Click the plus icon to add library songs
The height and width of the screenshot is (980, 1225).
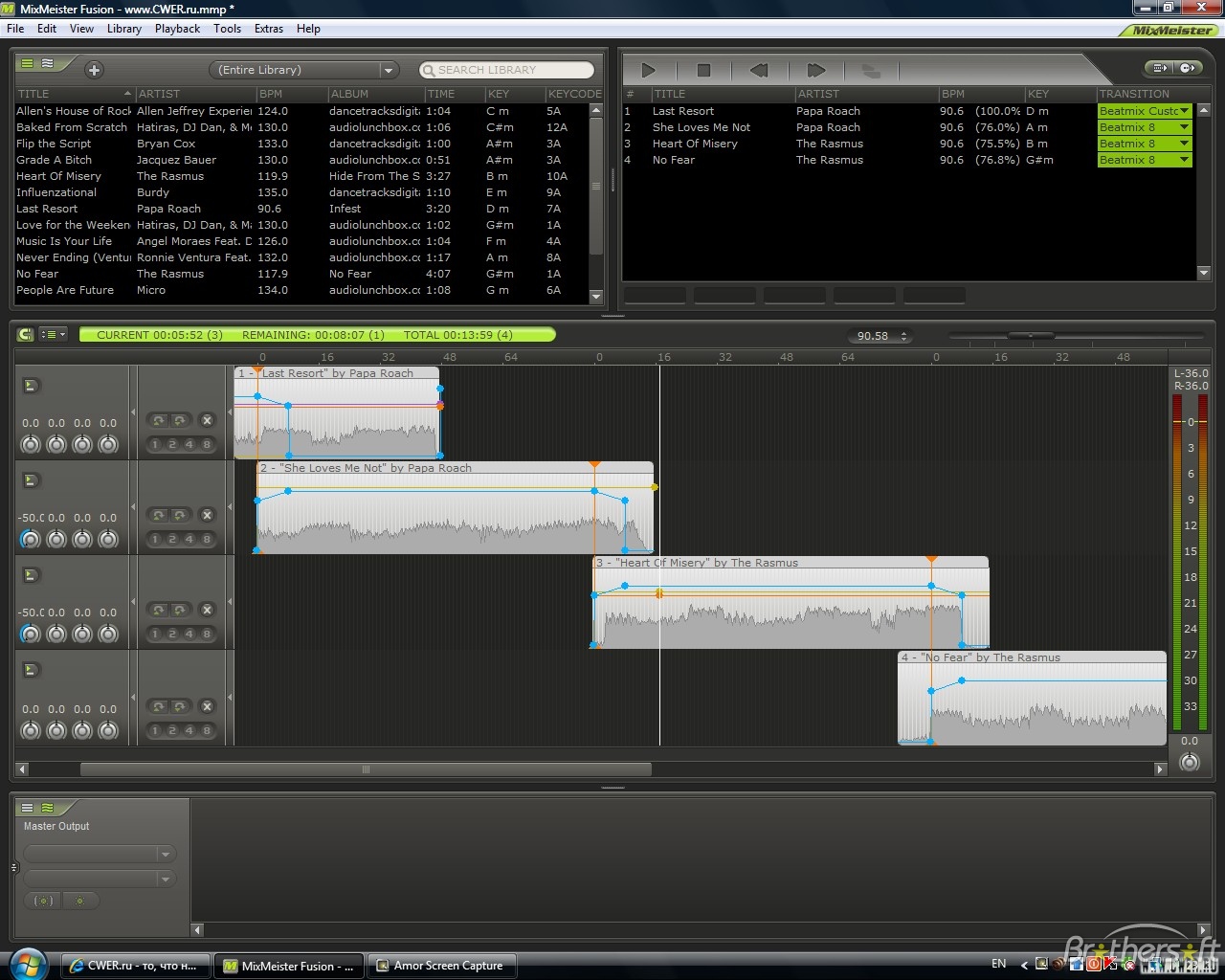[x=94, y=70]
